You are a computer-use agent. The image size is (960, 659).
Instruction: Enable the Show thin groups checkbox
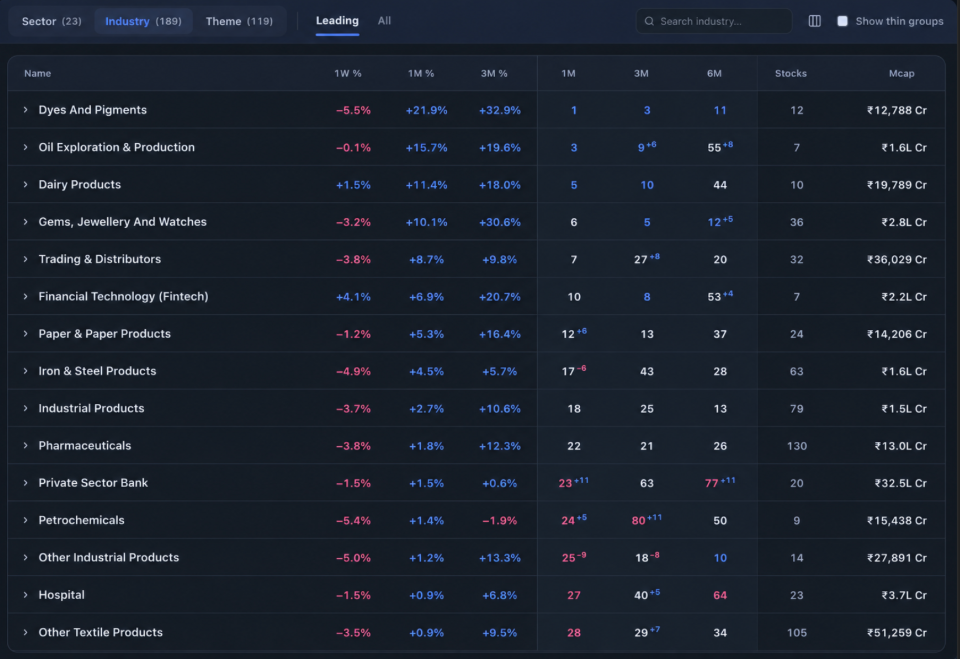(842, 21)
